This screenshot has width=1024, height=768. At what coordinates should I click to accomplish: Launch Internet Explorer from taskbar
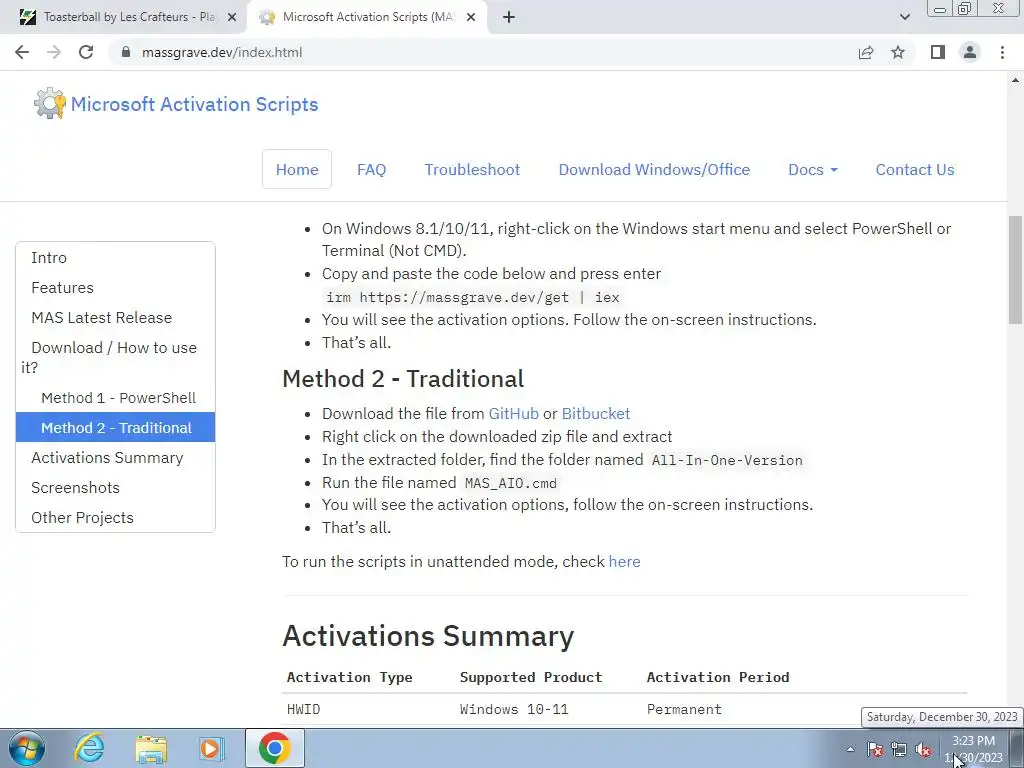pos(89,748)
